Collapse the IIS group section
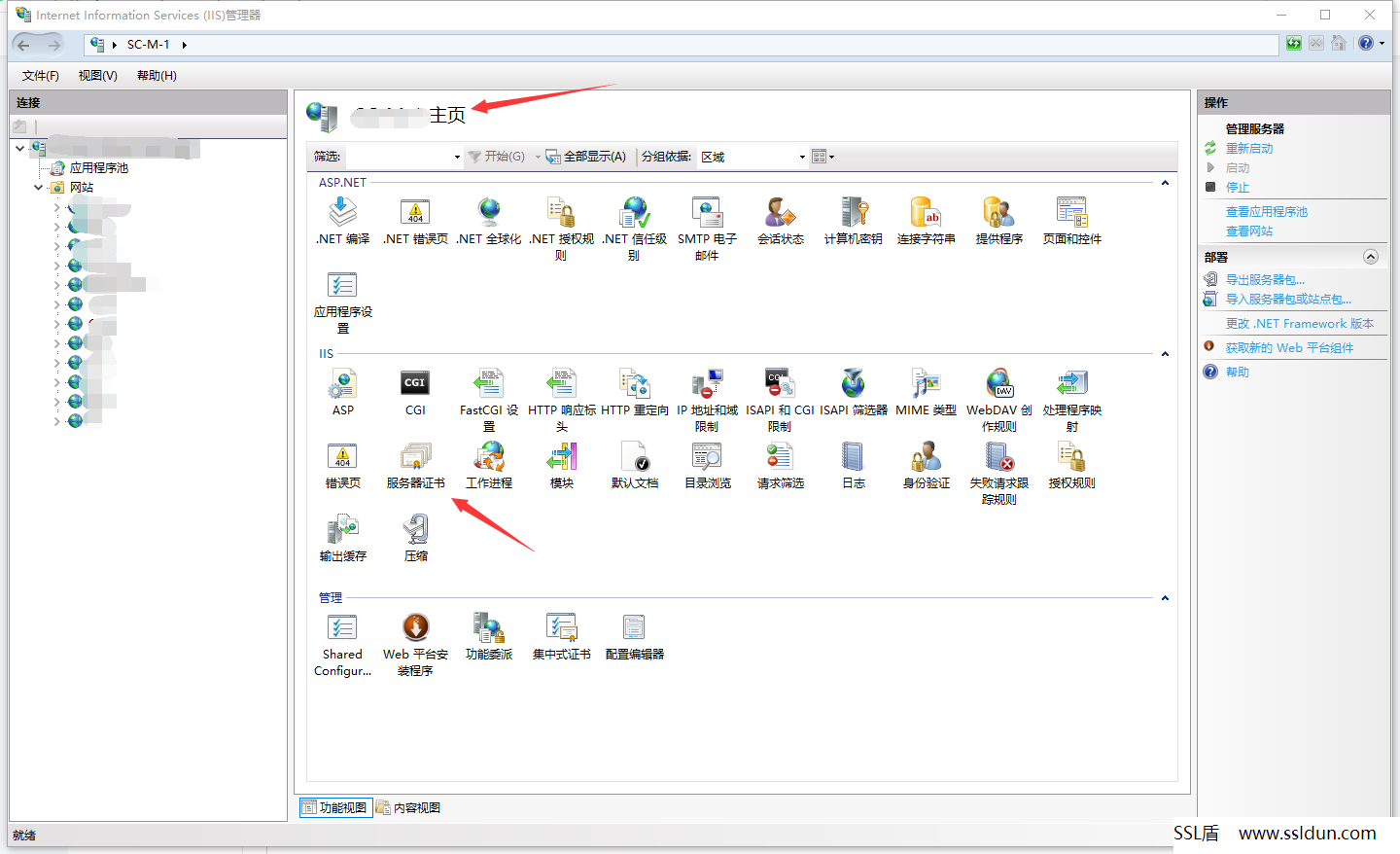Viewport: 1400px width, 854px height. [x=1165, y=354]
